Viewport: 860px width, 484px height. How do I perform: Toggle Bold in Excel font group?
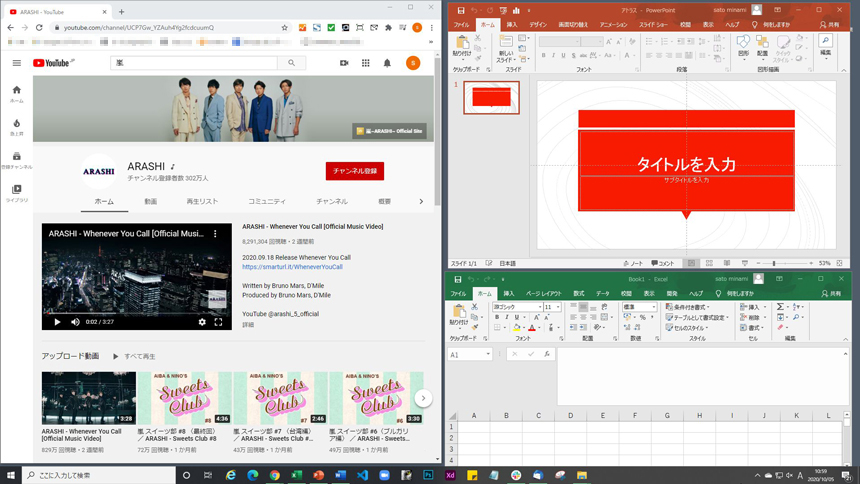point(497,317)
